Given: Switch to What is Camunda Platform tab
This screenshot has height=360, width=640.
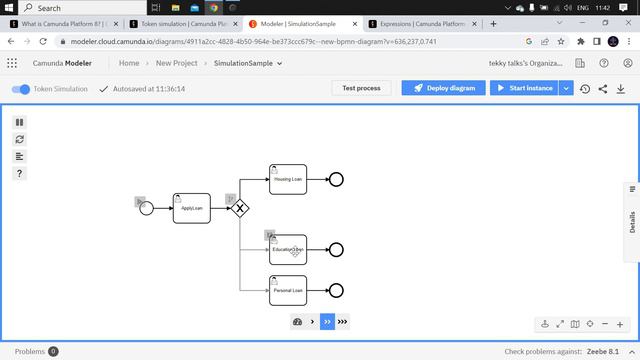Looking at the screenshot, I should click(x=64, y=24).
